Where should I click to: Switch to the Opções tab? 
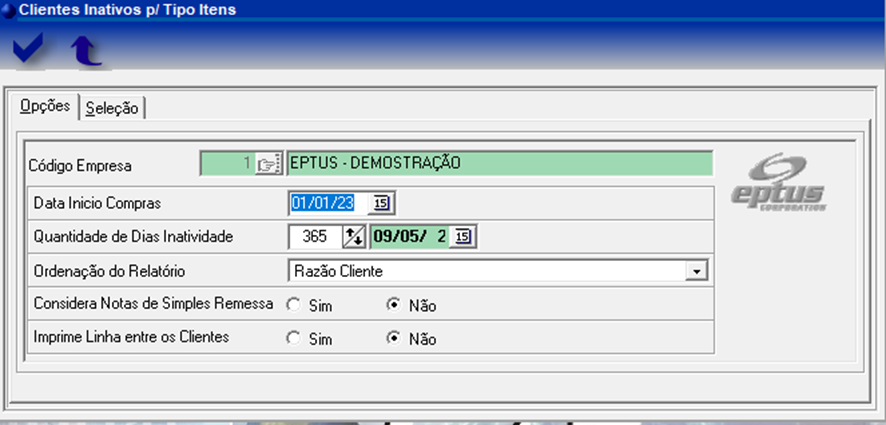[45, 107]
